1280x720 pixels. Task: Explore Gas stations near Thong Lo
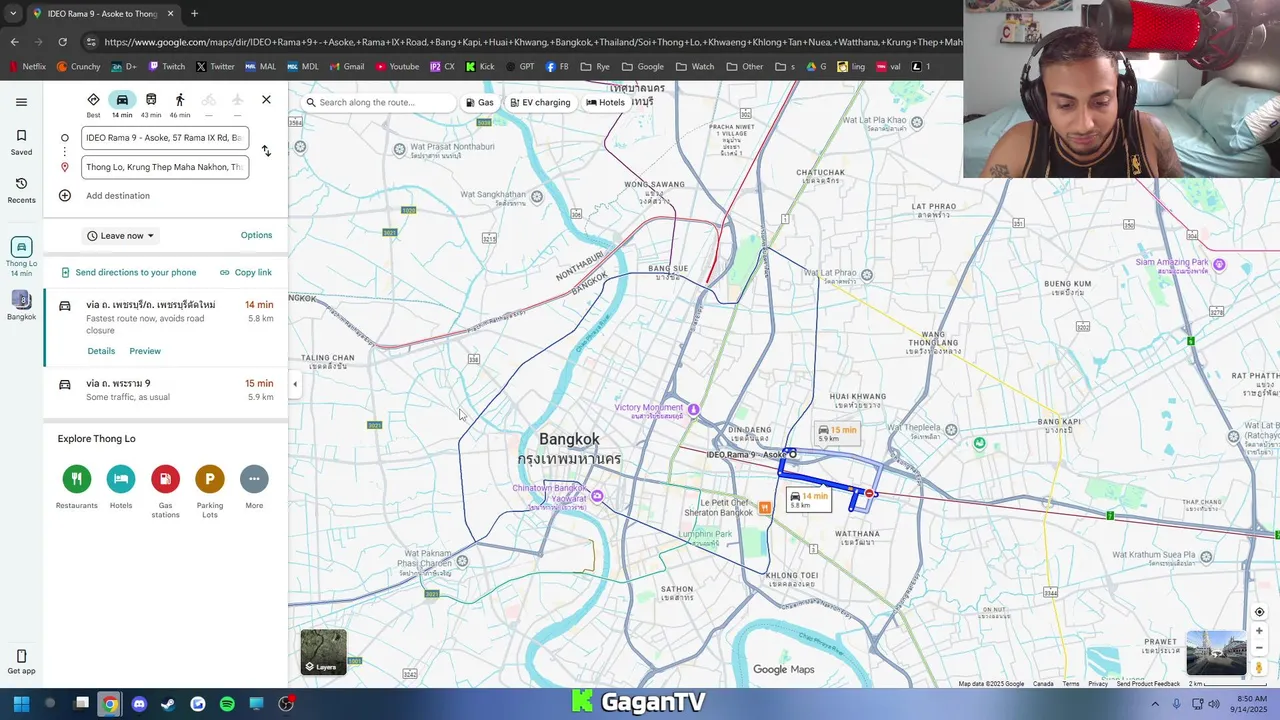(x=165, y=491)
